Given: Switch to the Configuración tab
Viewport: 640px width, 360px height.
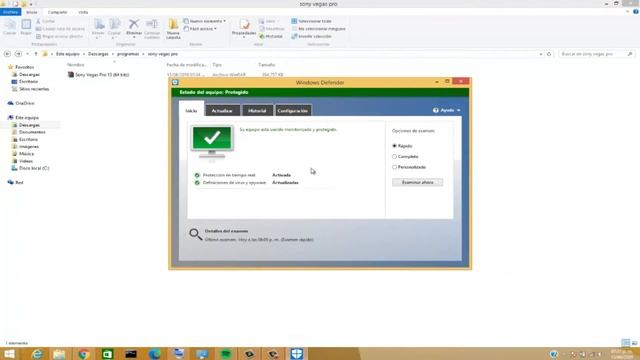Looking at the screenshot, I should tap(293, 110).
